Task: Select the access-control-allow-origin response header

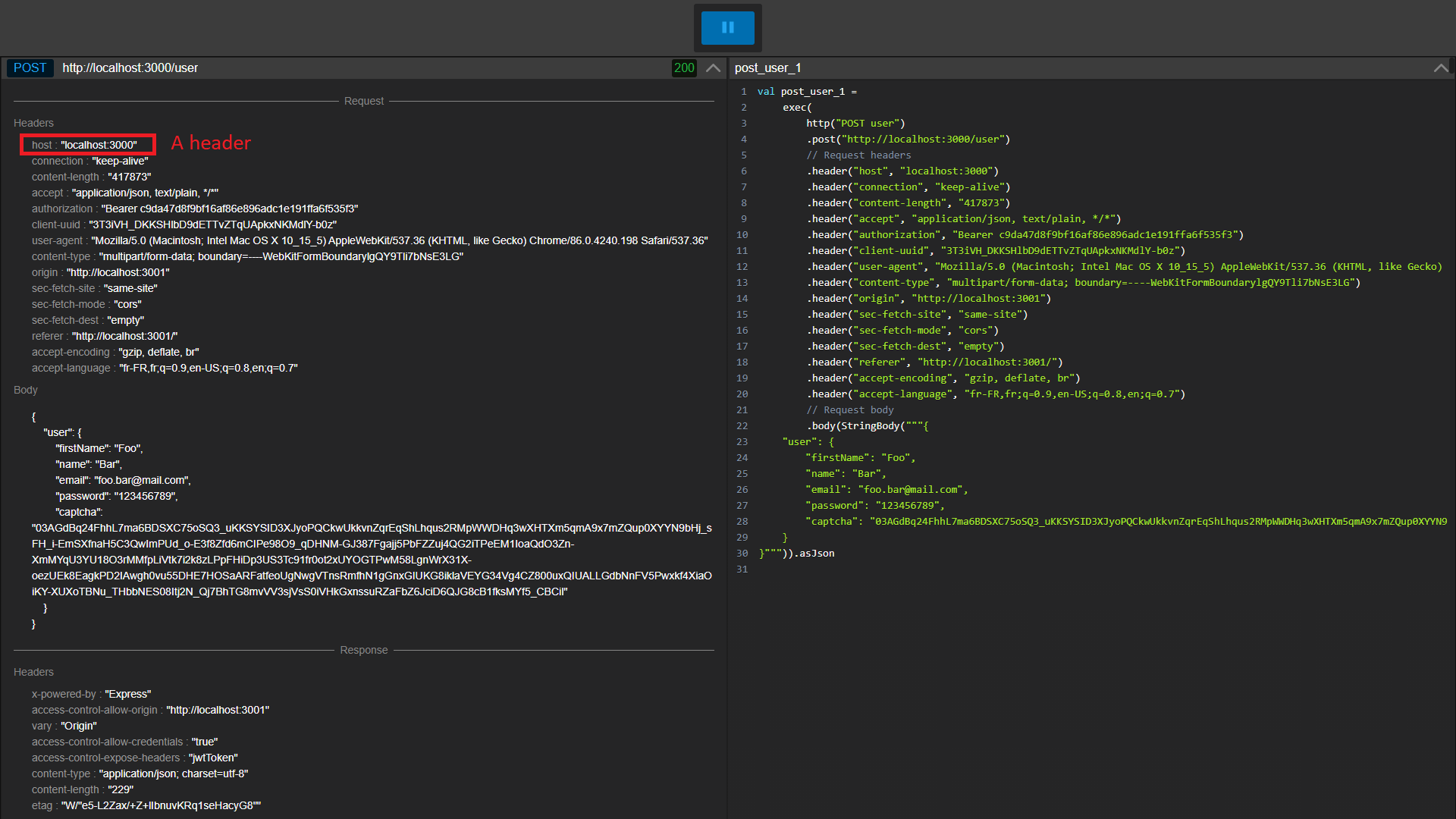Action: coord(150,710)
